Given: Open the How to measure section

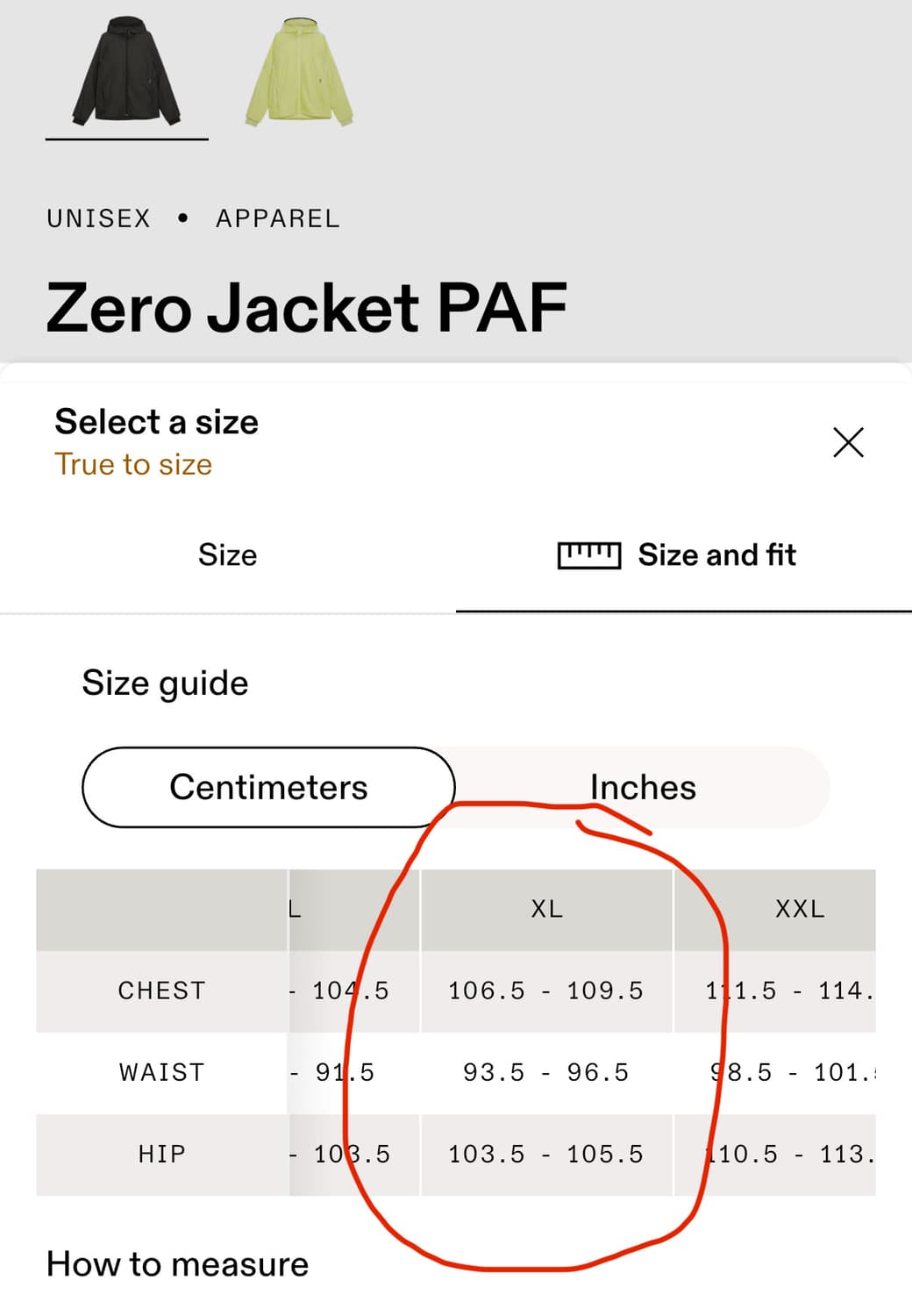Looking at the screenshot, I should 176,1263.
